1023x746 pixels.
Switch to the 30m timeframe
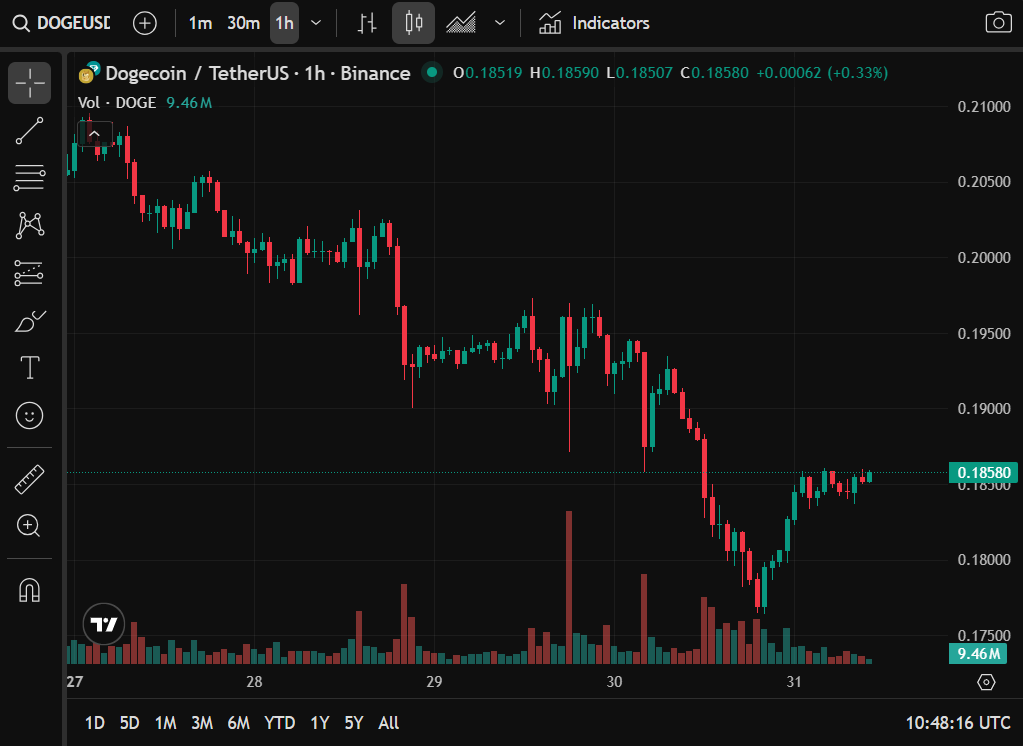click(x=243, y=23)
